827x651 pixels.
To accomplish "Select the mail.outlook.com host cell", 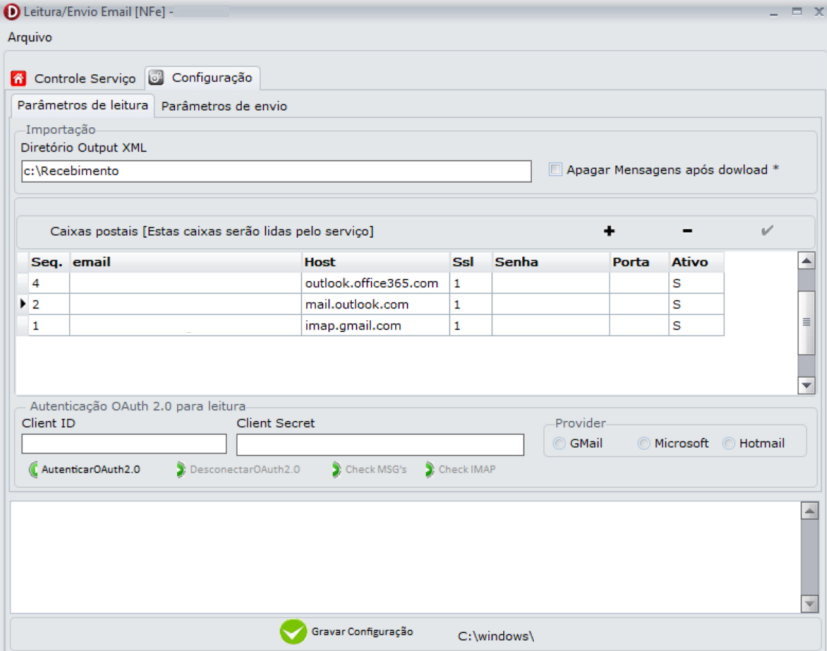I will tap(376, 304).
